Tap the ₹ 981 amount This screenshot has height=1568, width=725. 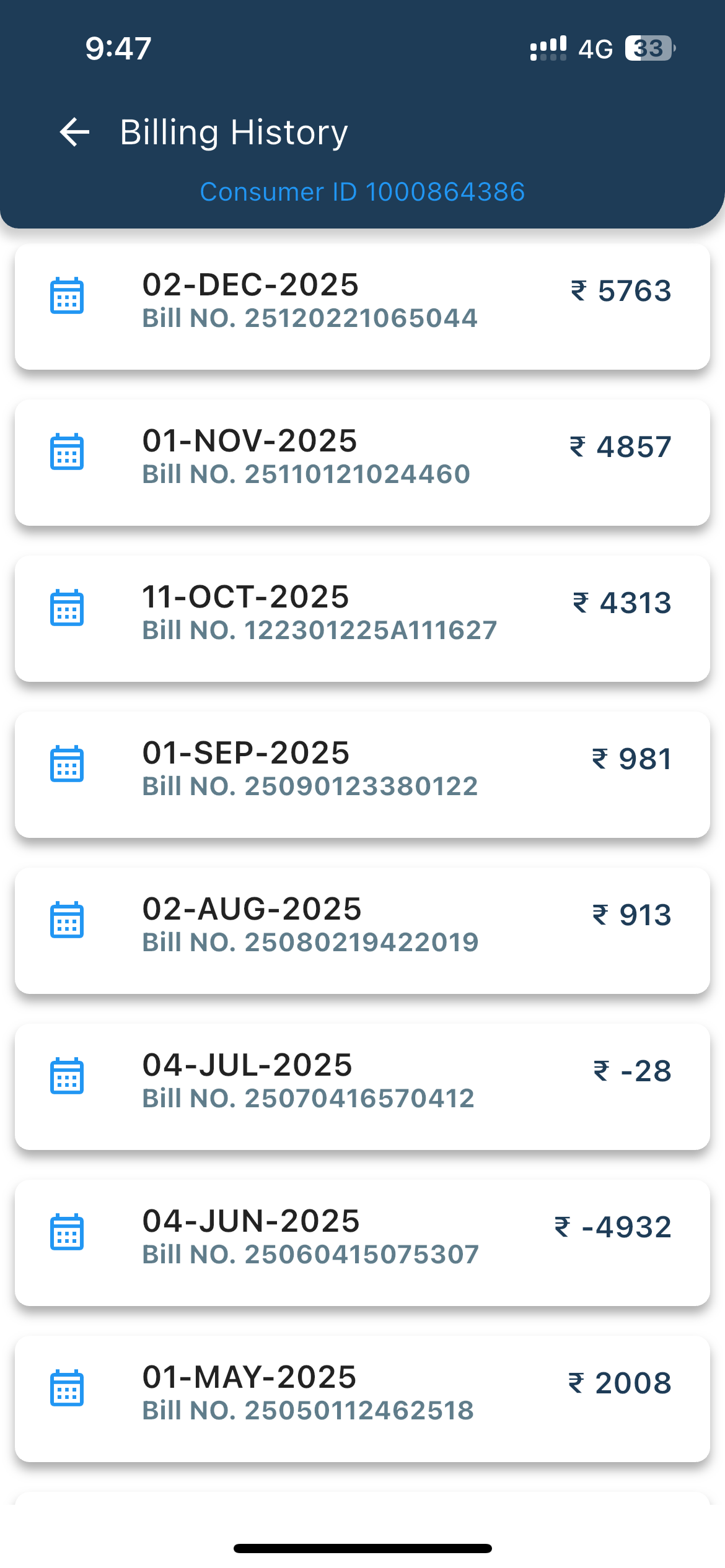click(x=632, y=759)
